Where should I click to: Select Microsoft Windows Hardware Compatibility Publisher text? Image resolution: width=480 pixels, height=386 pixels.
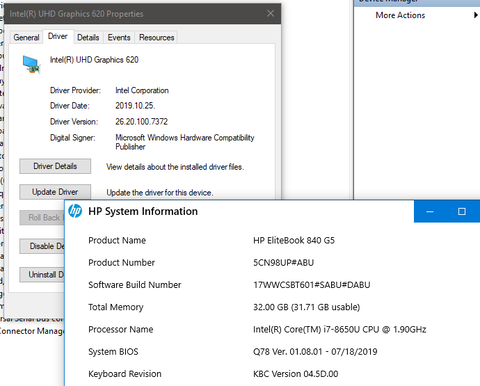[x=185, y=142]
